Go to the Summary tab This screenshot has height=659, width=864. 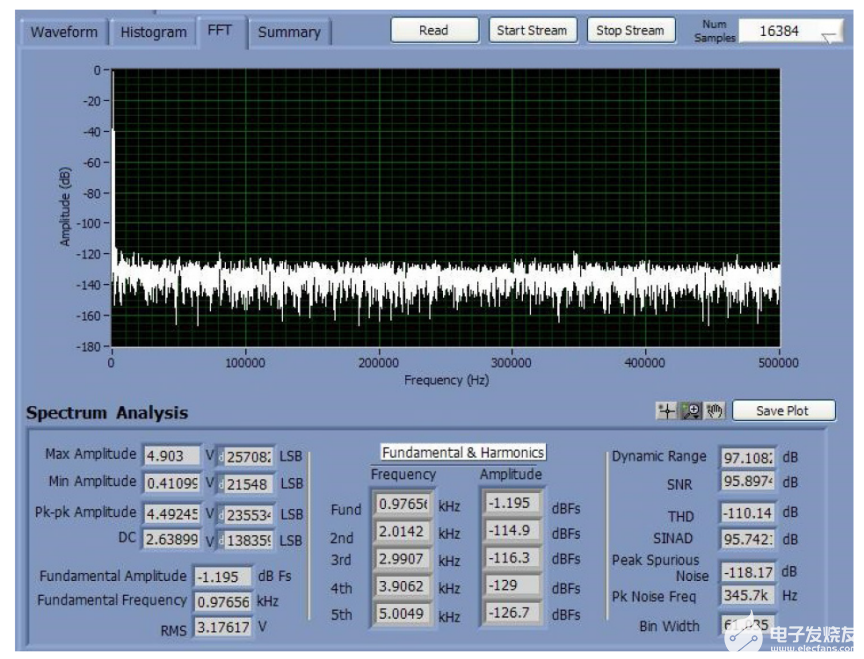click(289, 32)
